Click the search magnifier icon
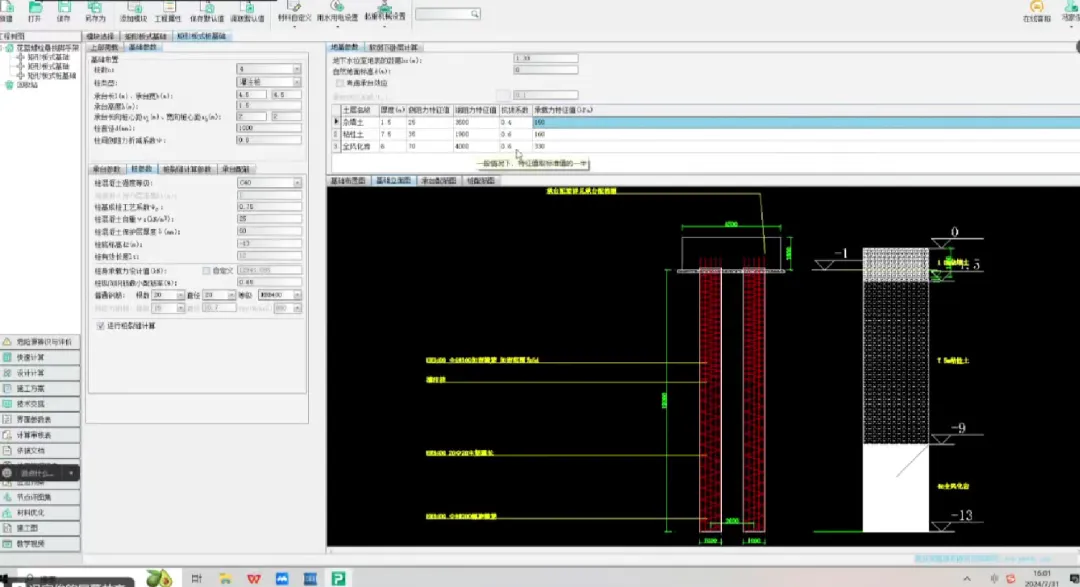 tap(475, 14)
